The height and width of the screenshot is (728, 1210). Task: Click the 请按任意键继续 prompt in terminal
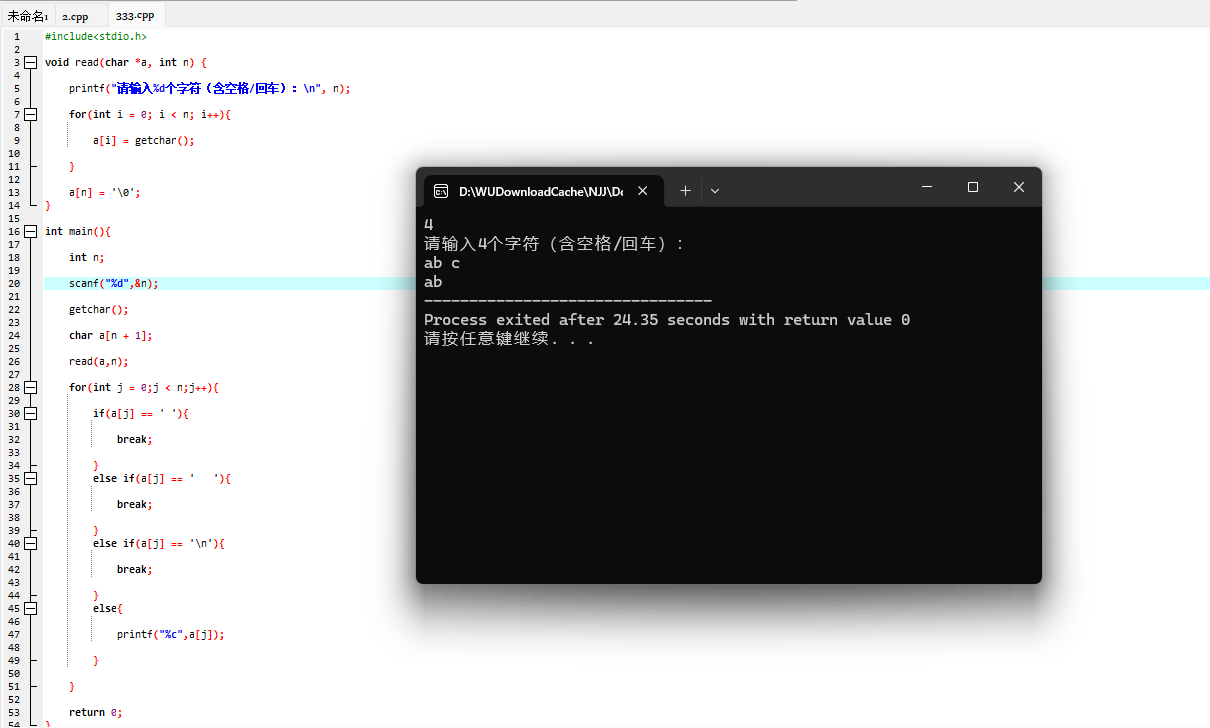coord(509,339)
